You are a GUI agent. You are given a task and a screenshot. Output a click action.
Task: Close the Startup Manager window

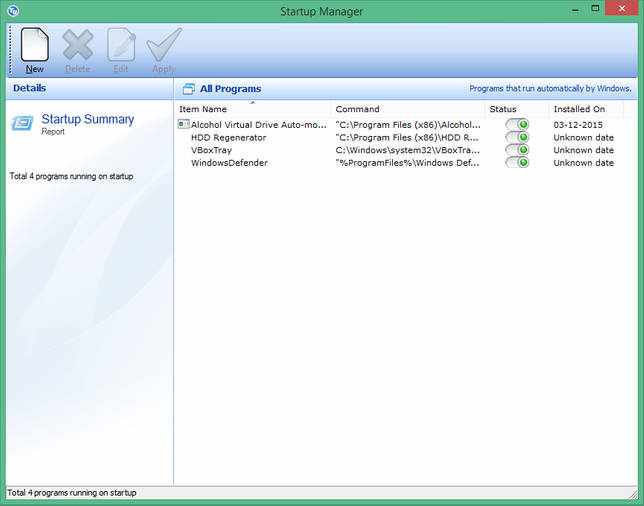pyautogui.click(x=622, y=9)
